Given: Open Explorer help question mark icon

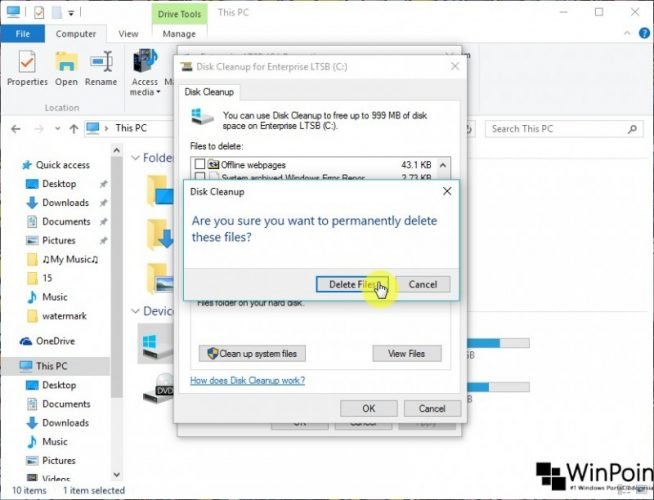Looking at the screenshot, I should 644,33.
